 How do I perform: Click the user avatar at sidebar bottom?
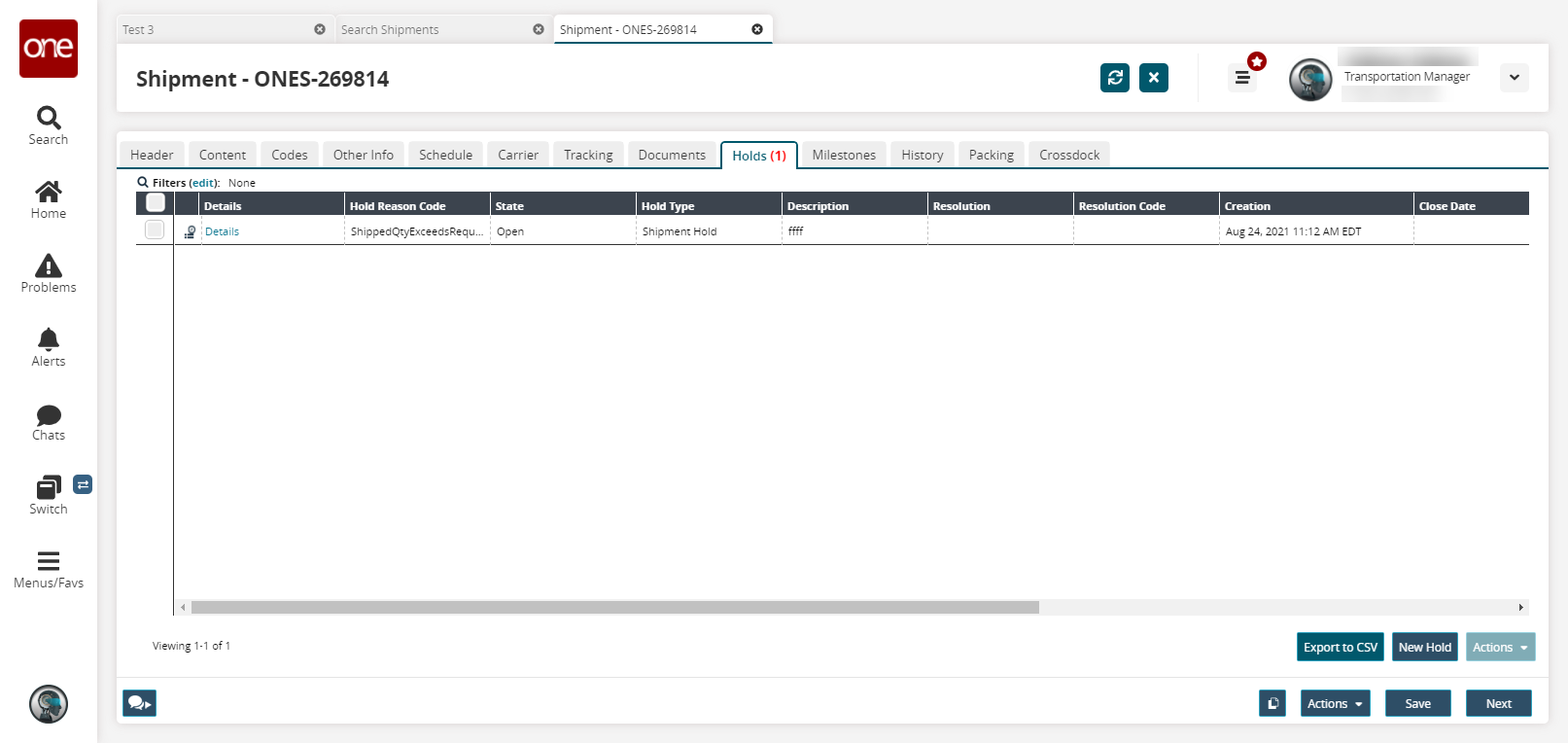click(49, 704)
